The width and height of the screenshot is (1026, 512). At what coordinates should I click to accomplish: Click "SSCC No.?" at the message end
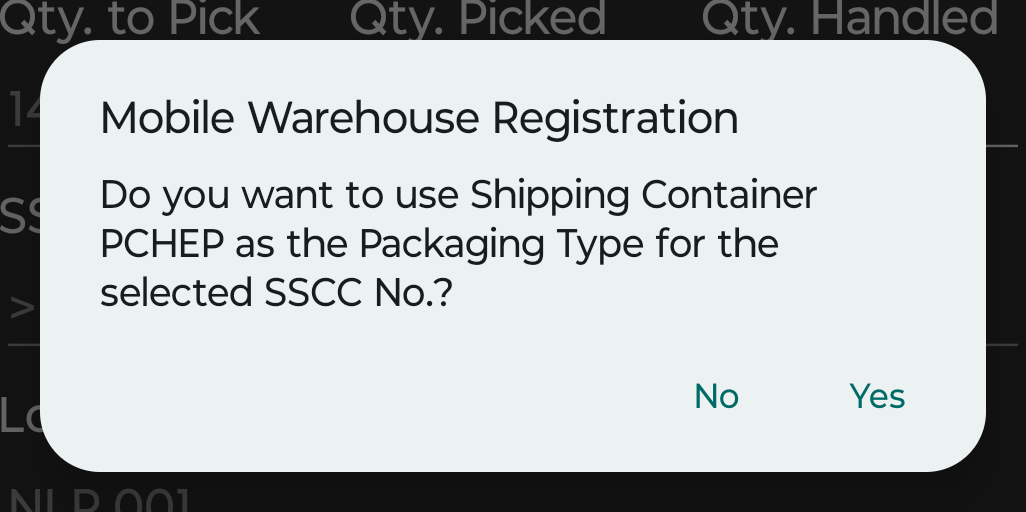coord(353,293)
